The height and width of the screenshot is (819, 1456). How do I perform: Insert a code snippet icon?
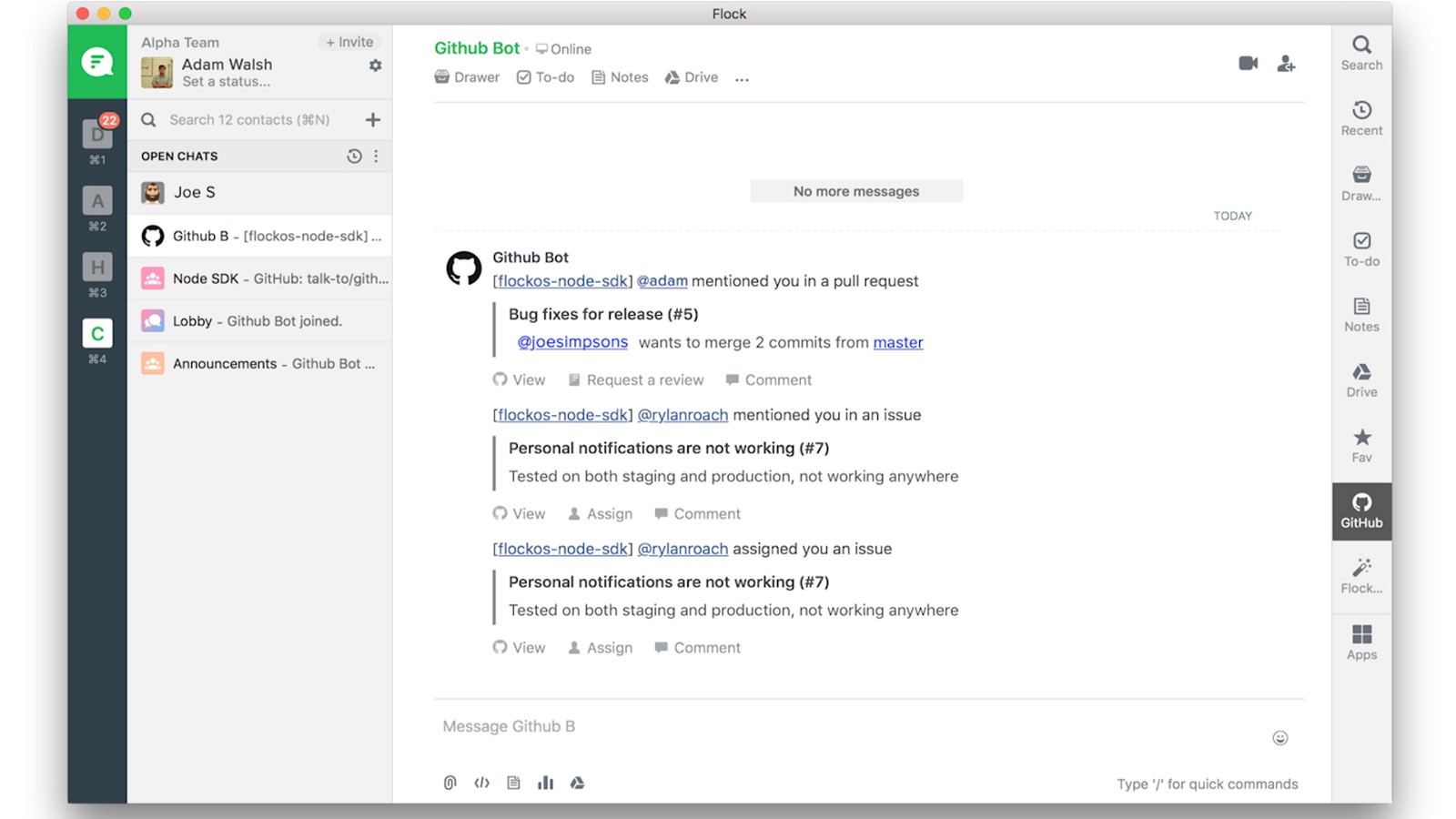coord(481,783)
